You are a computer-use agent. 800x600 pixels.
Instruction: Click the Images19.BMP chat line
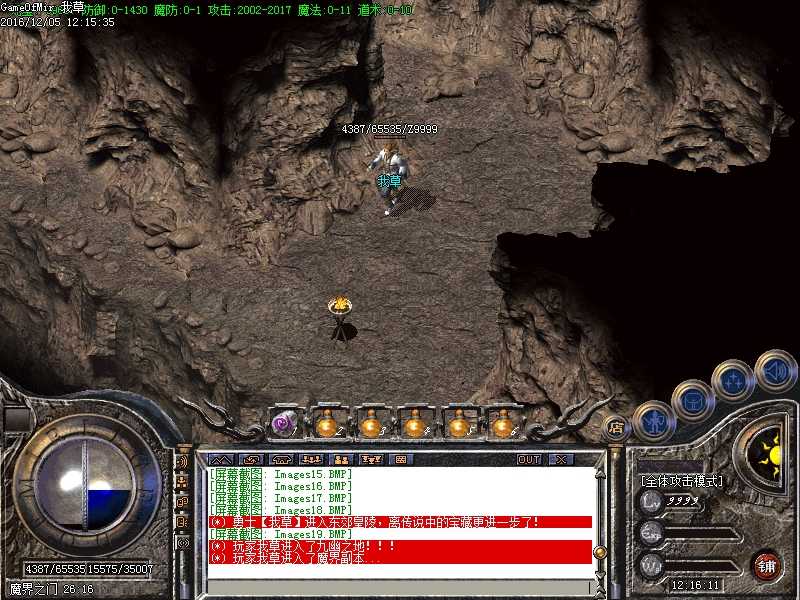click(x=281, y=534)
